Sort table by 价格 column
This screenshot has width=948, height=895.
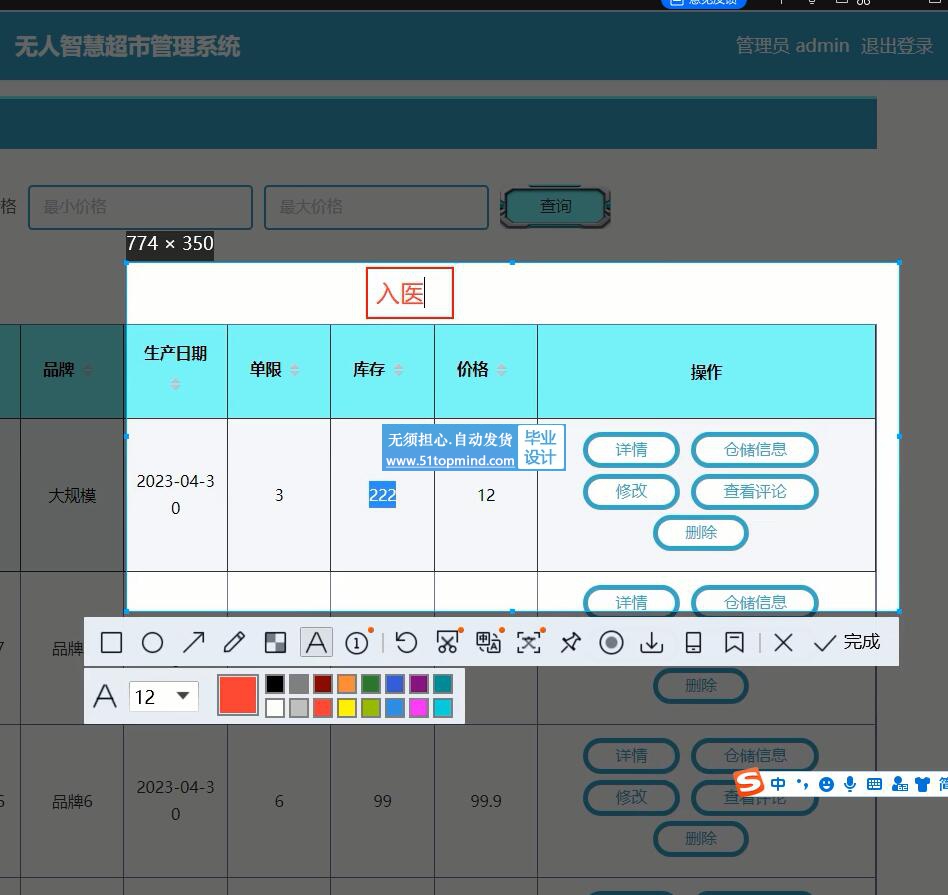(x=502, y=370)
